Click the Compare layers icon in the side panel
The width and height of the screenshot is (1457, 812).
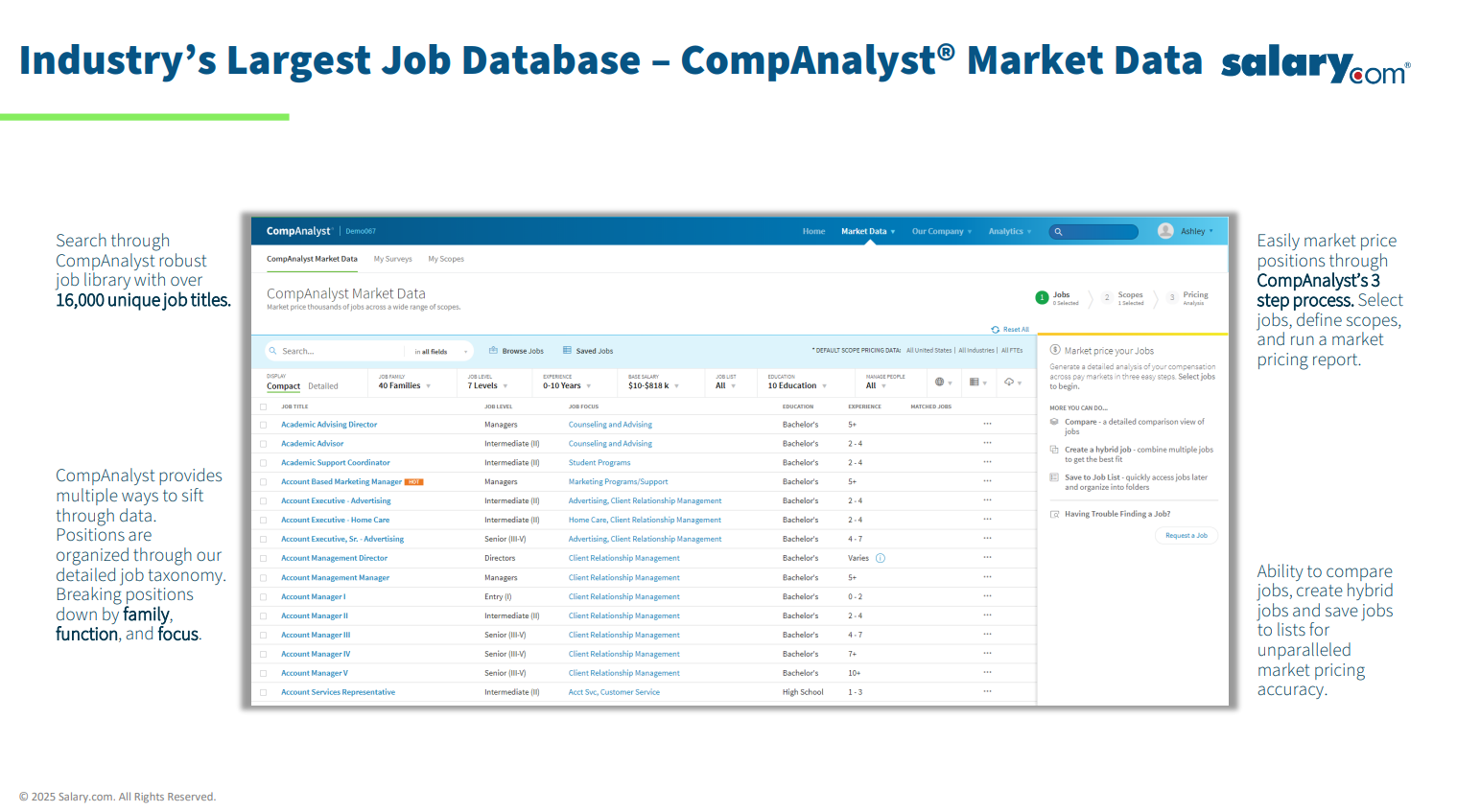coord(1054,422)
